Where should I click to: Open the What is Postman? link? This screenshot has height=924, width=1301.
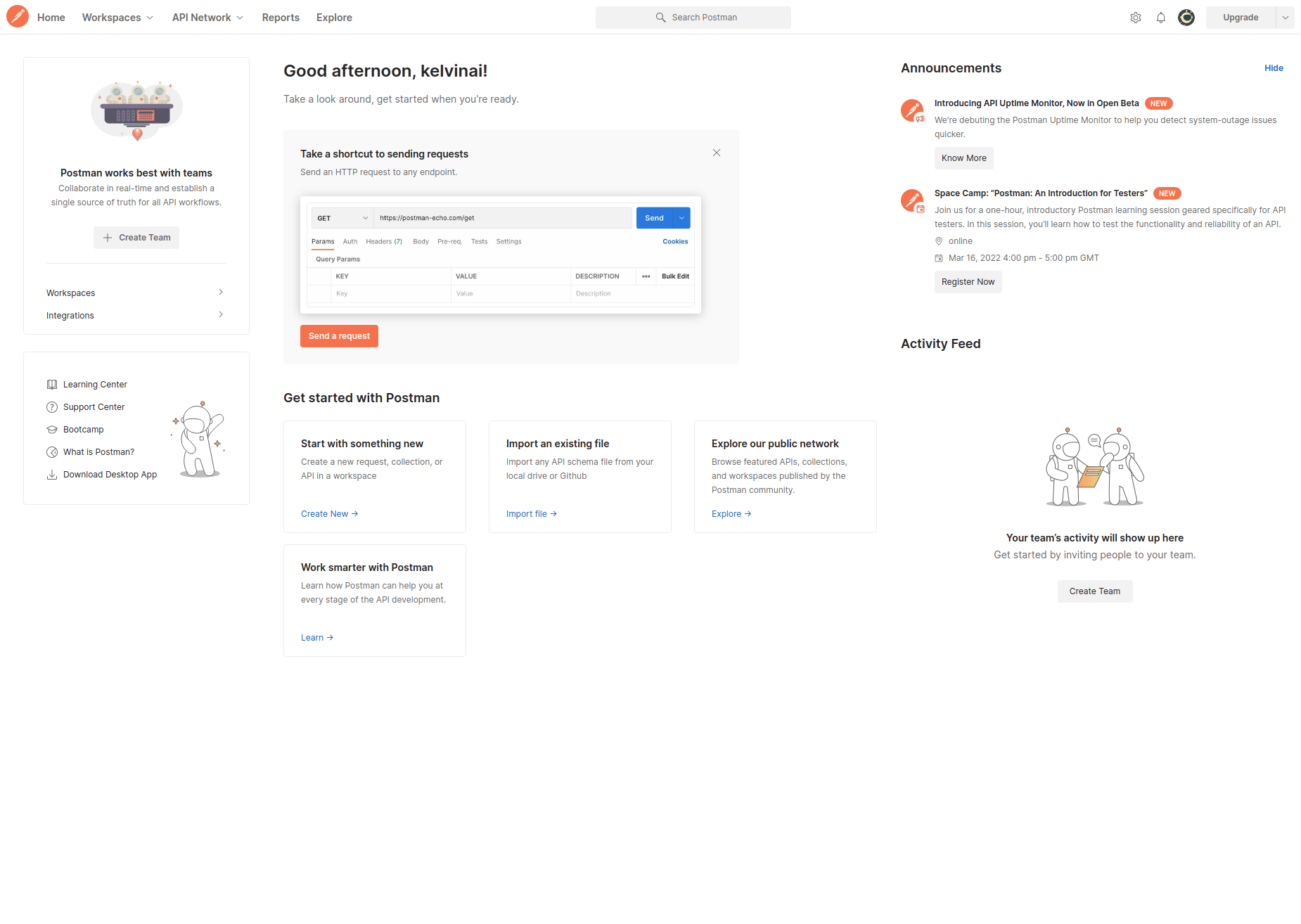[x=98, y=452]
